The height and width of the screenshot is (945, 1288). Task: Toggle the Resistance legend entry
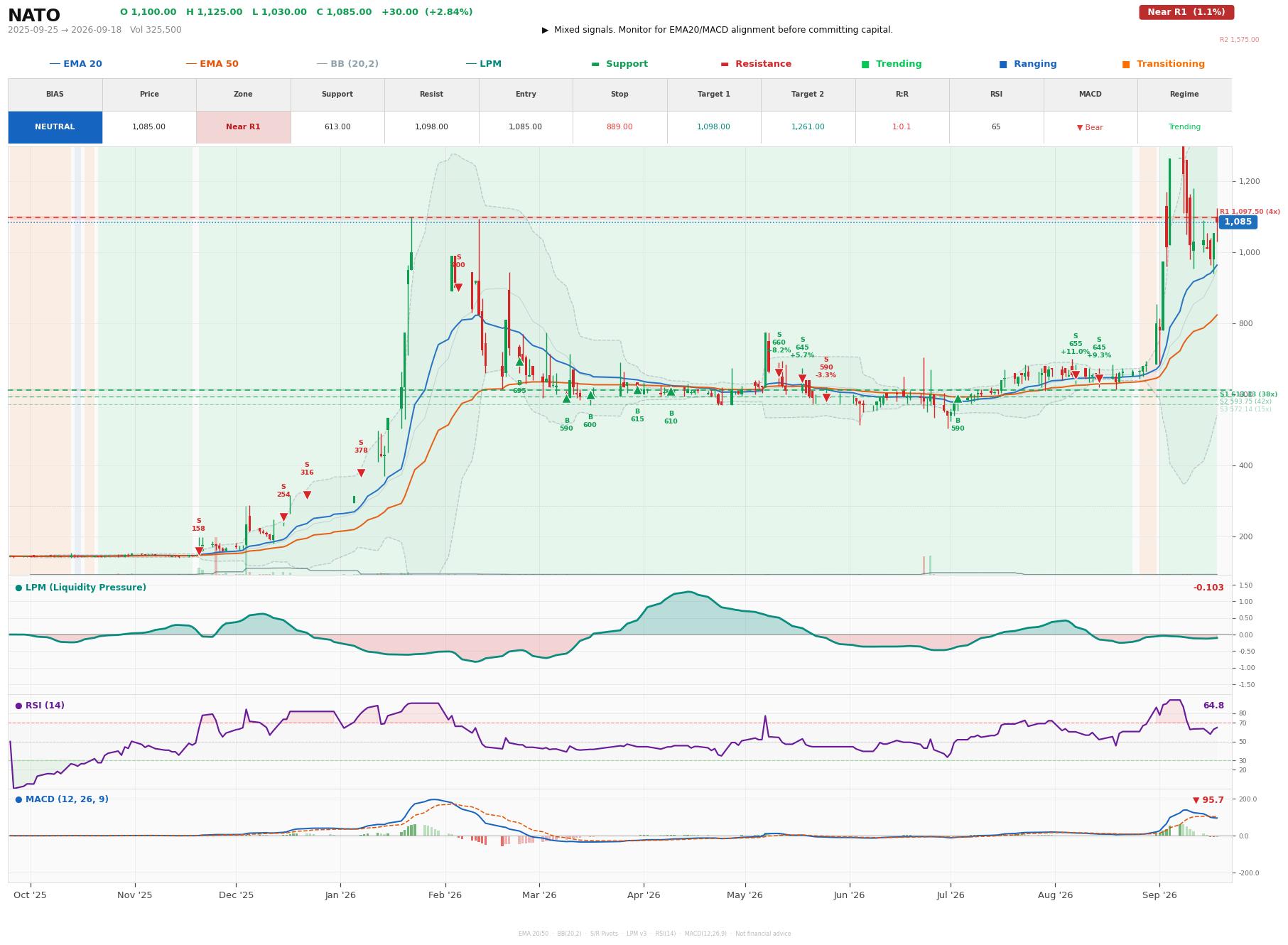pos(756,64)
